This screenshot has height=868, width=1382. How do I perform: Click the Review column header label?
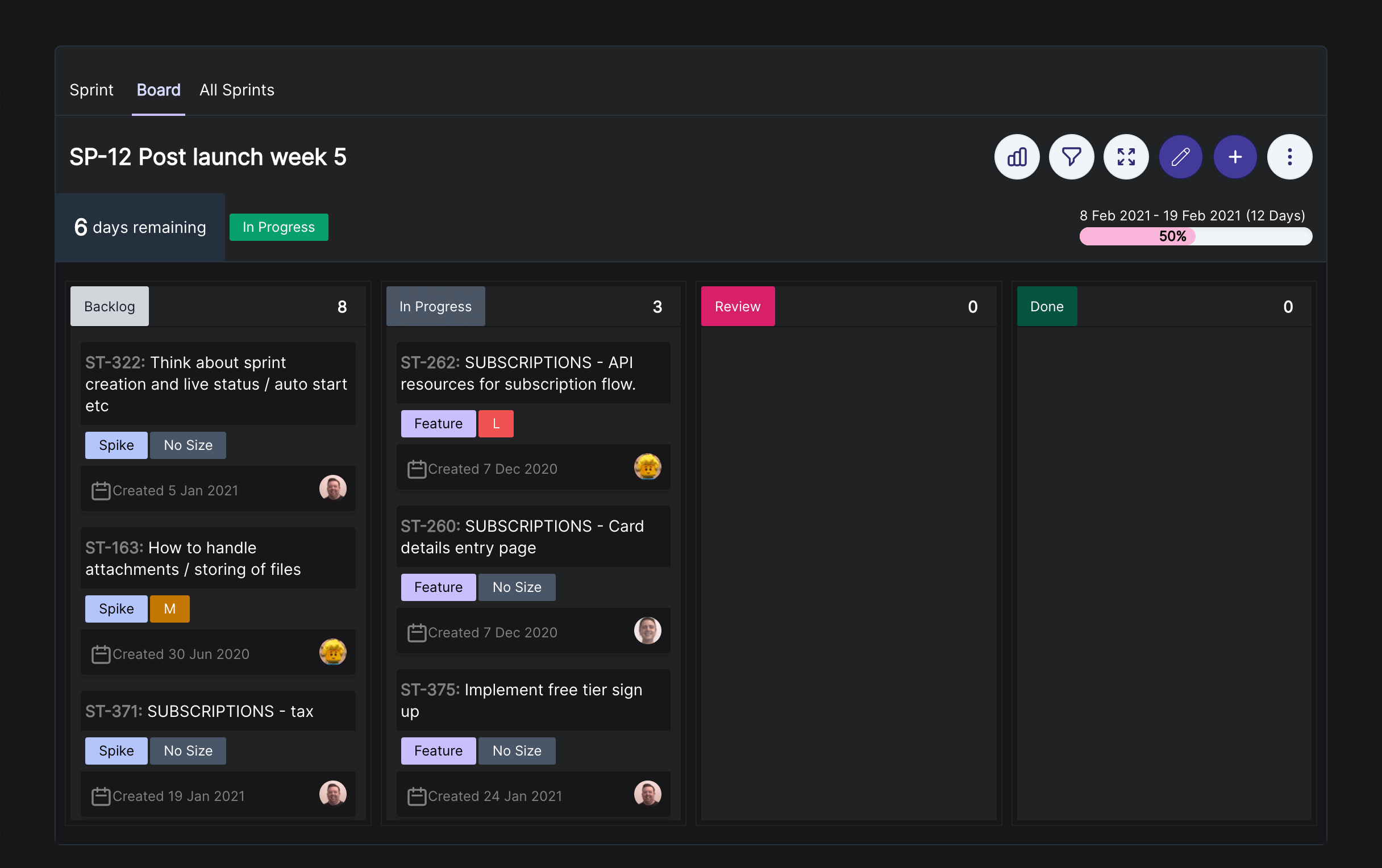(737, 306)
